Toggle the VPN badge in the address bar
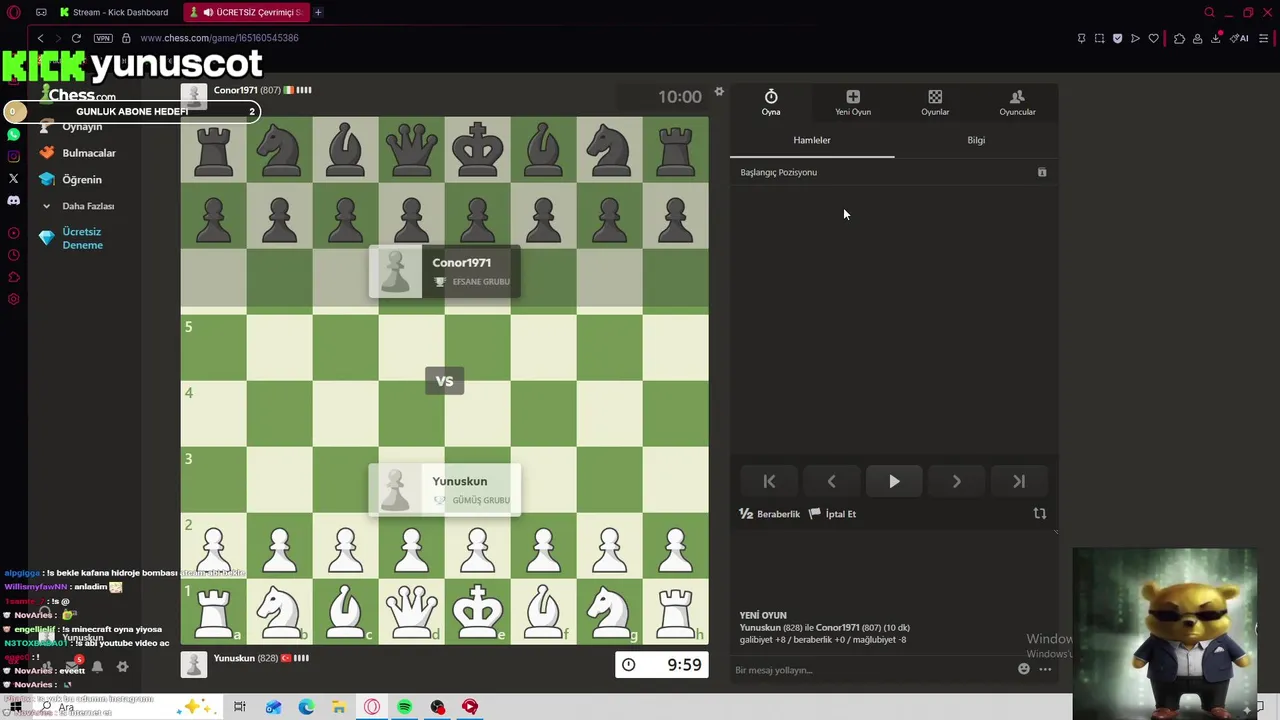 [x=103, y=38]
